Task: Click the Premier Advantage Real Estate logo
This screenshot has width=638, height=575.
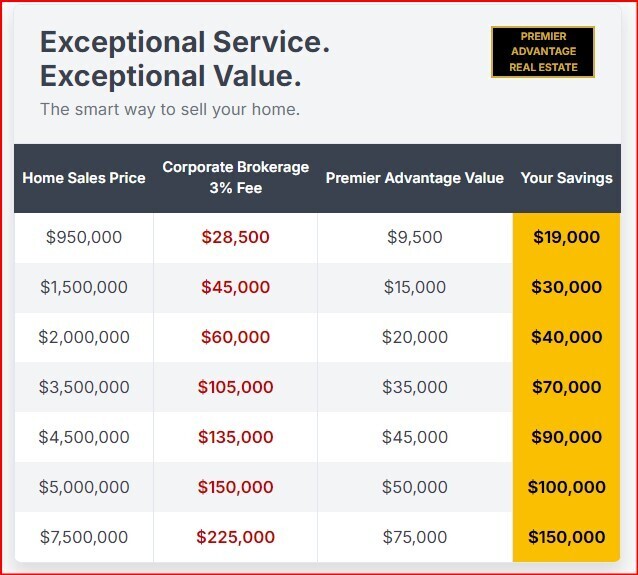Action: pos(542,52)
